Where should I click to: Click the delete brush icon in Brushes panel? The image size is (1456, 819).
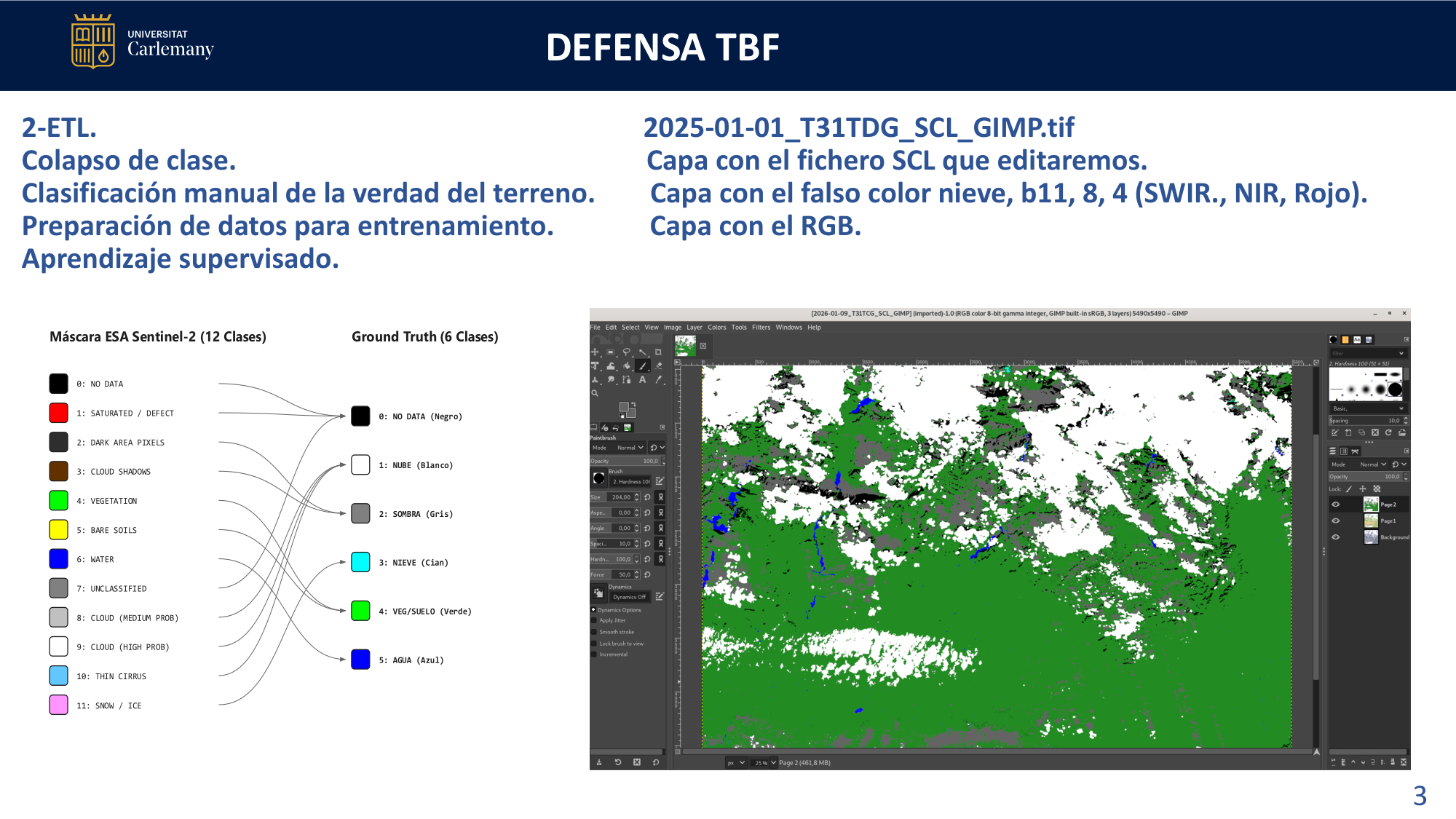[1375, 432]
